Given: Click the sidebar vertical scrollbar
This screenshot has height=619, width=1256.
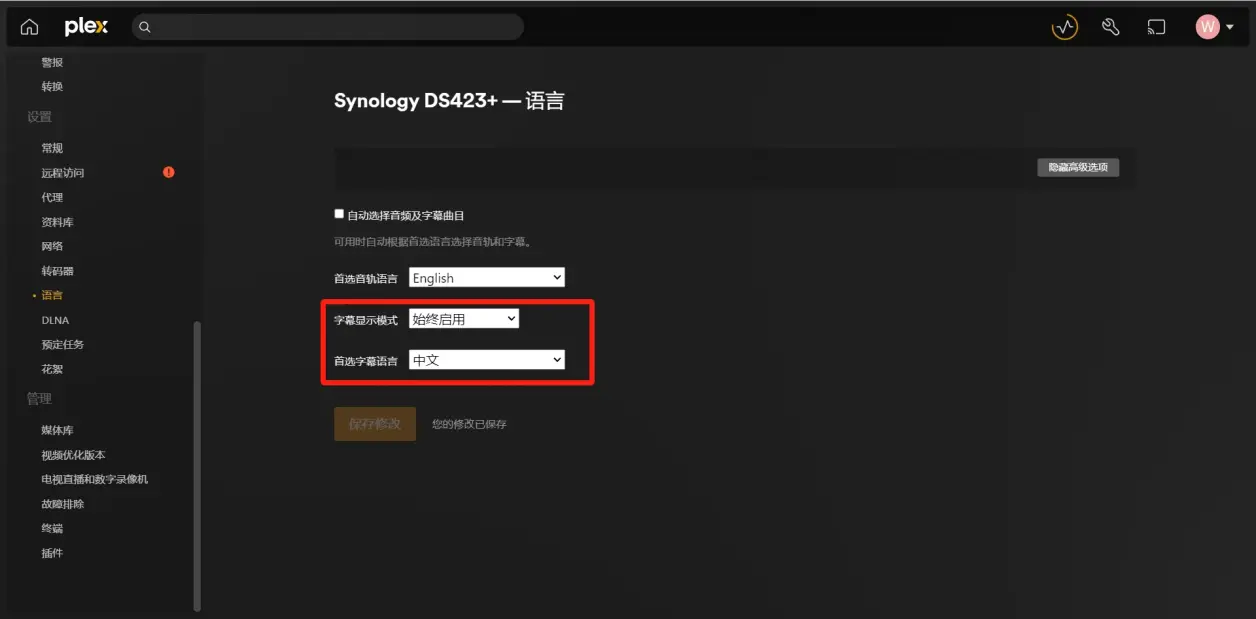Looking at the screenshot, I should (x=197, y=465).
